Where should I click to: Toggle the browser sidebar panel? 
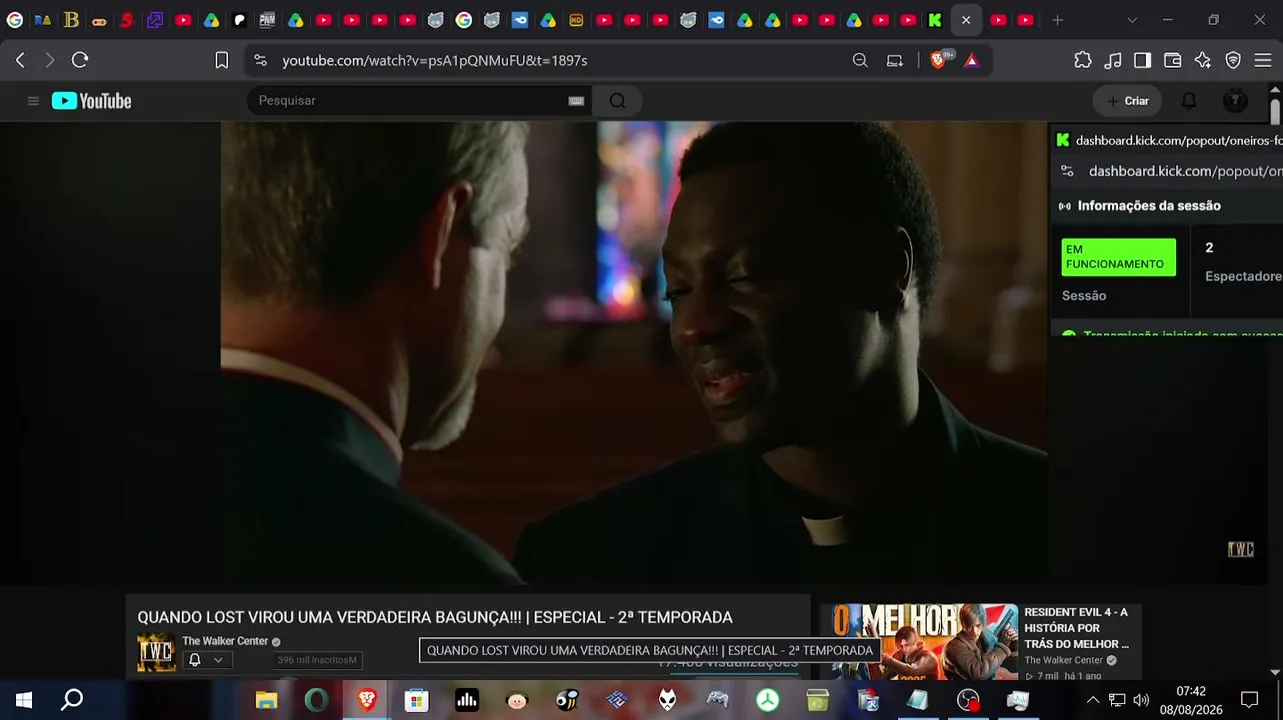click(x=1142, y=60)
